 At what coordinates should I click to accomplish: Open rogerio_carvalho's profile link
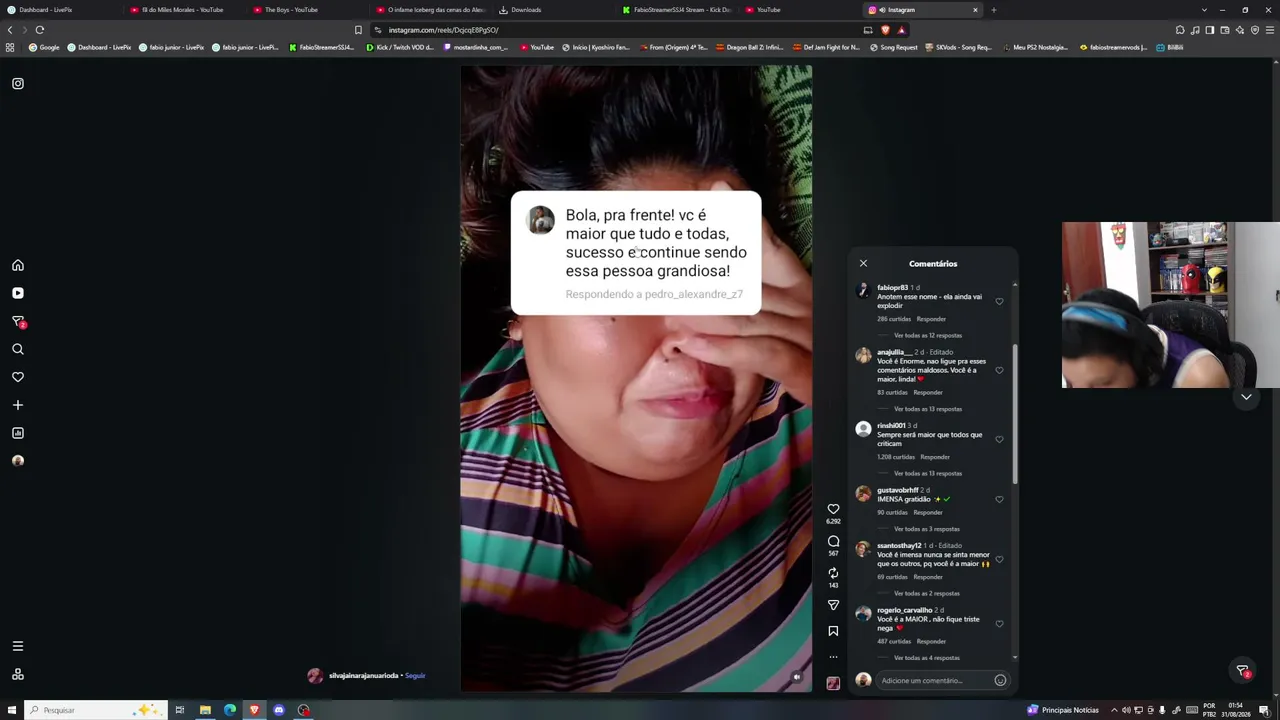[x=904, y=610]
